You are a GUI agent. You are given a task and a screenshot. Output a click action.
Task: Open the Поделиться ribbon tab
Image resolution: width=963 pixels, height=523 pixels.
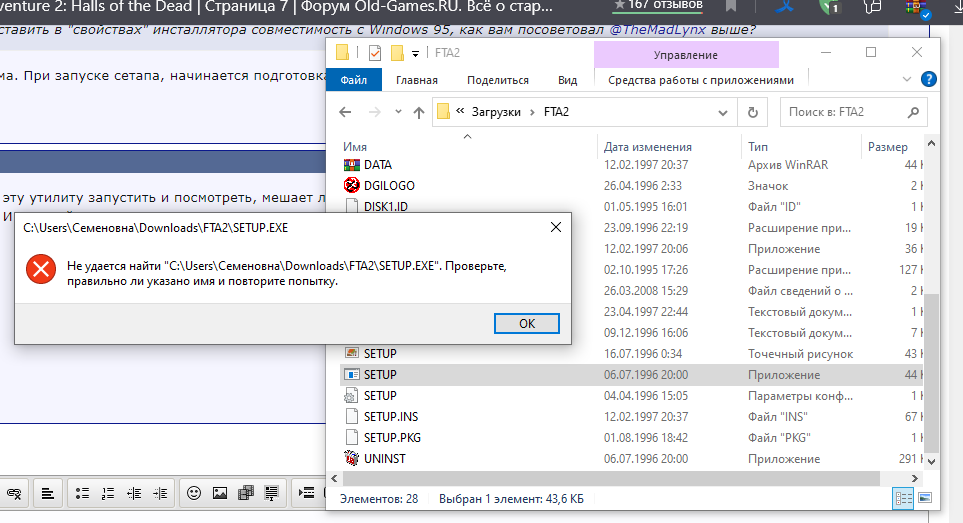[497, 80]
